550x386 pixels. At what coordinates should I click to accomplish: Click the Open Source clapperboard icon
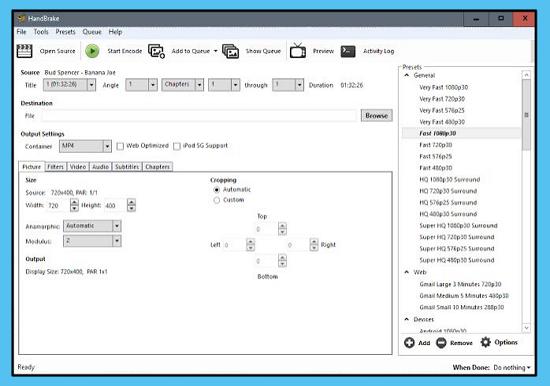click(25, 51)
